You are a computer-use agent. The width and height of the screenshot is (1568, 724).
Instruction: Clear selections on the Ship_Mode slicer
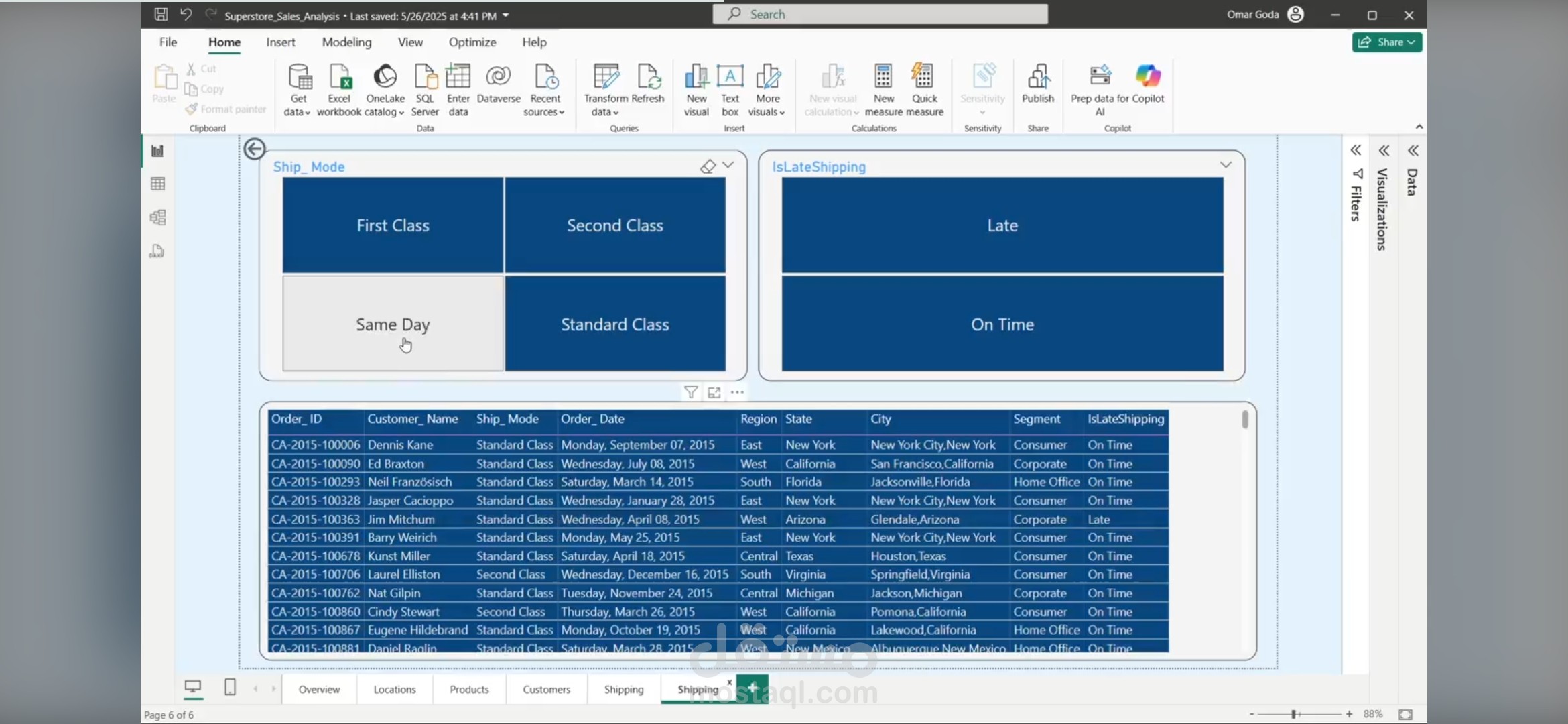[708, 166]
